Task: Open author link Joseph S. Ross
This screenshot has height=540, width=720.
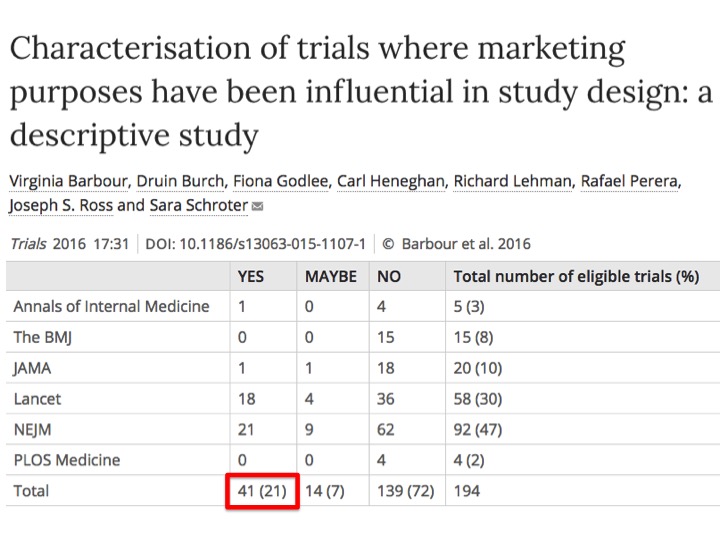Action: [x=61, y=205]
